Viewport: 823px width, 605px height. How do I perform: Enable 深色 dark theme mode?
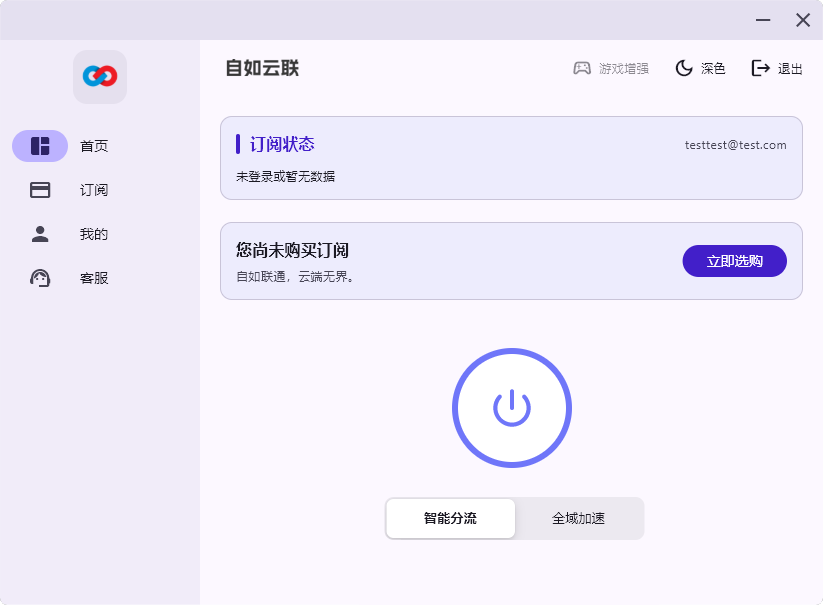point(712,68)
